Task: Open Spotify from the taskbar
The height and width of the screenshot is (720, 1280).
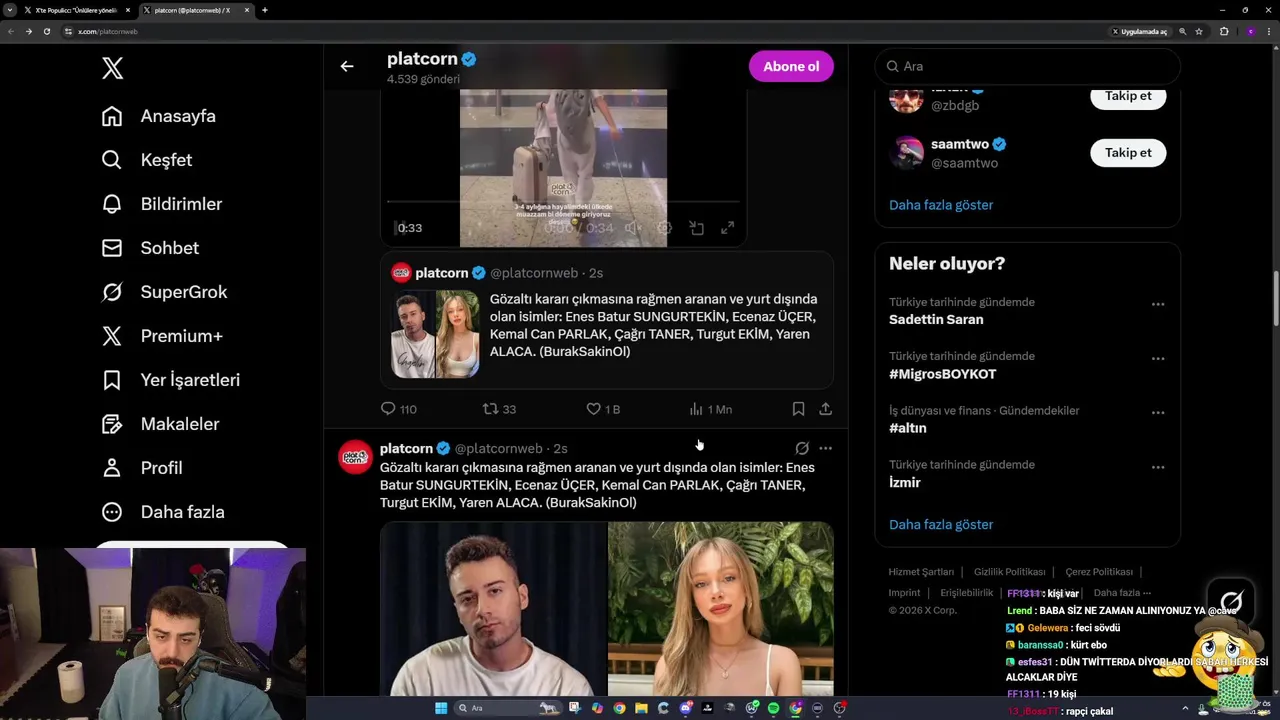Action: click(x=773, y=708)
